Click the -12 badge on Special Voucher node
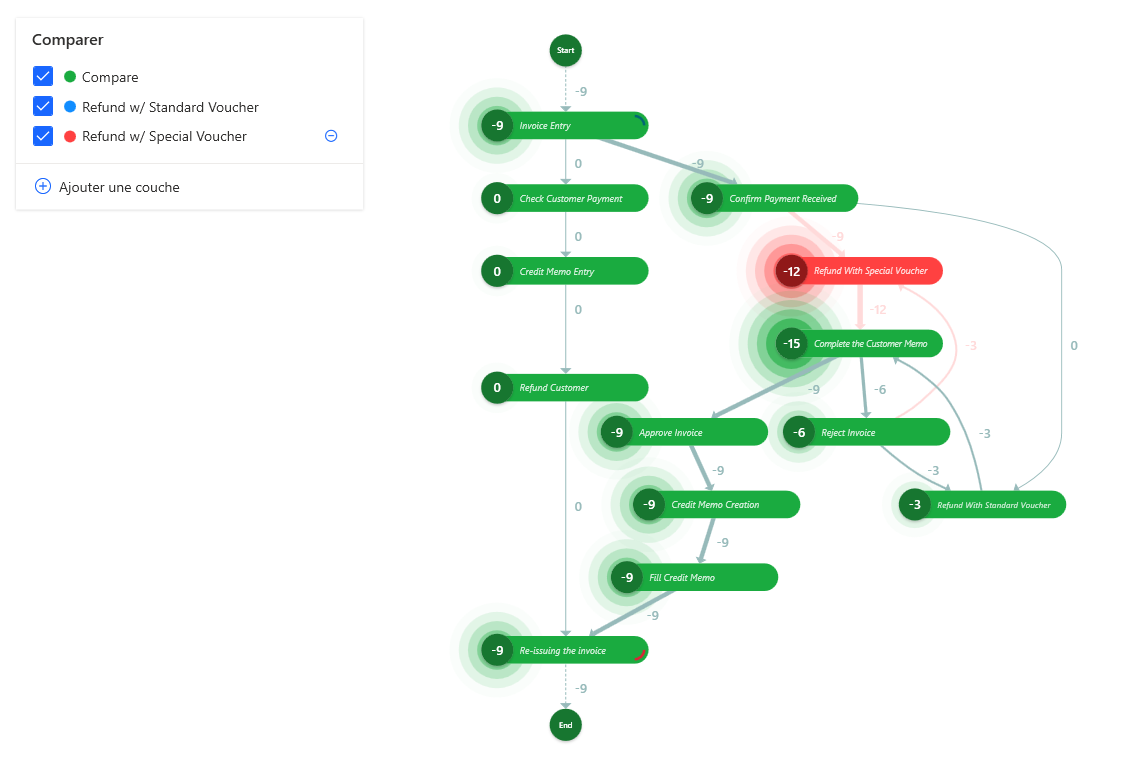 [792, 271]
